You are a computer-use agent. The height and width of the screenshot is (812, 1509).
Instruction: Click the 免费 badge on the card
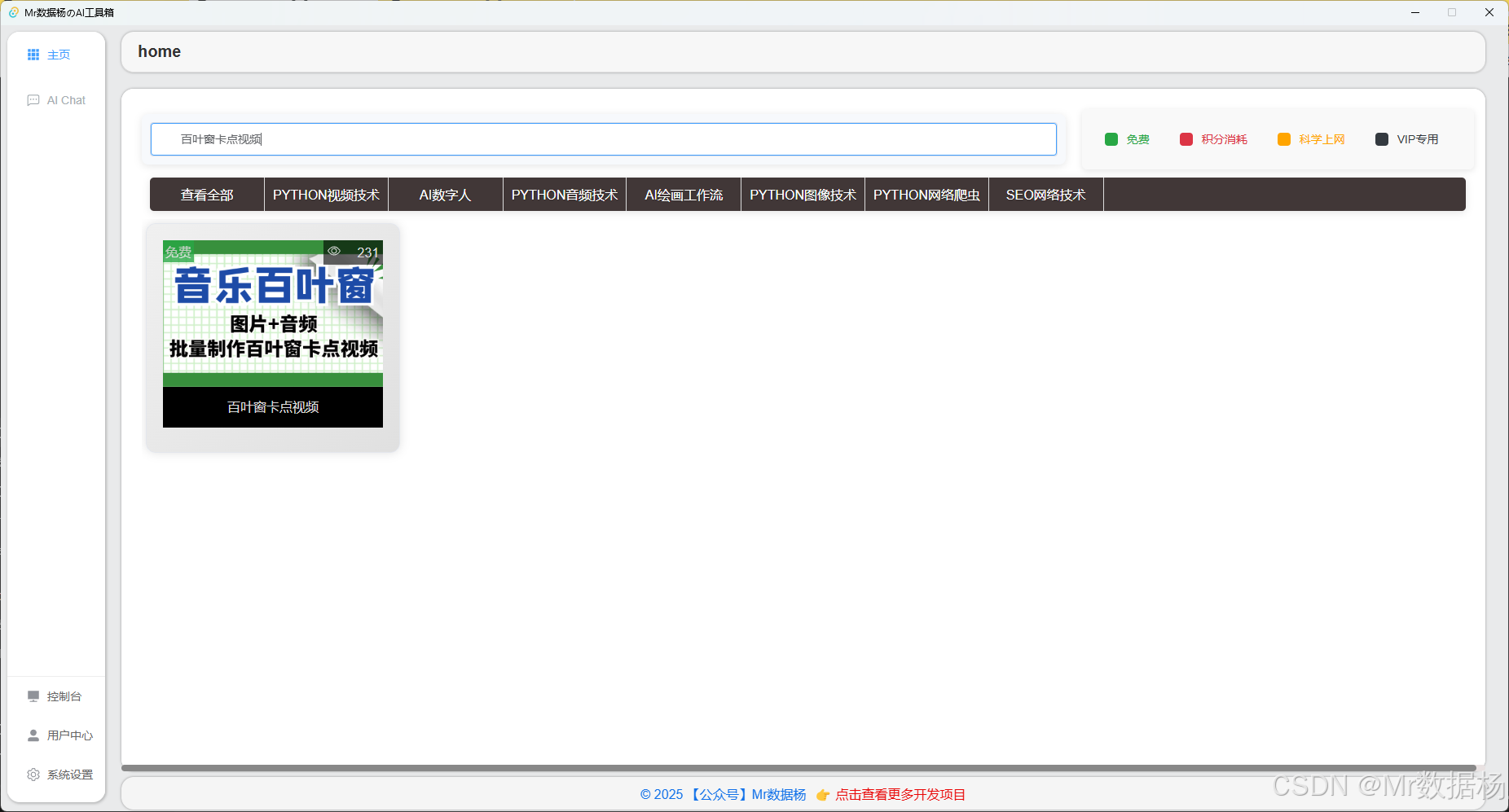click(178, 252)
